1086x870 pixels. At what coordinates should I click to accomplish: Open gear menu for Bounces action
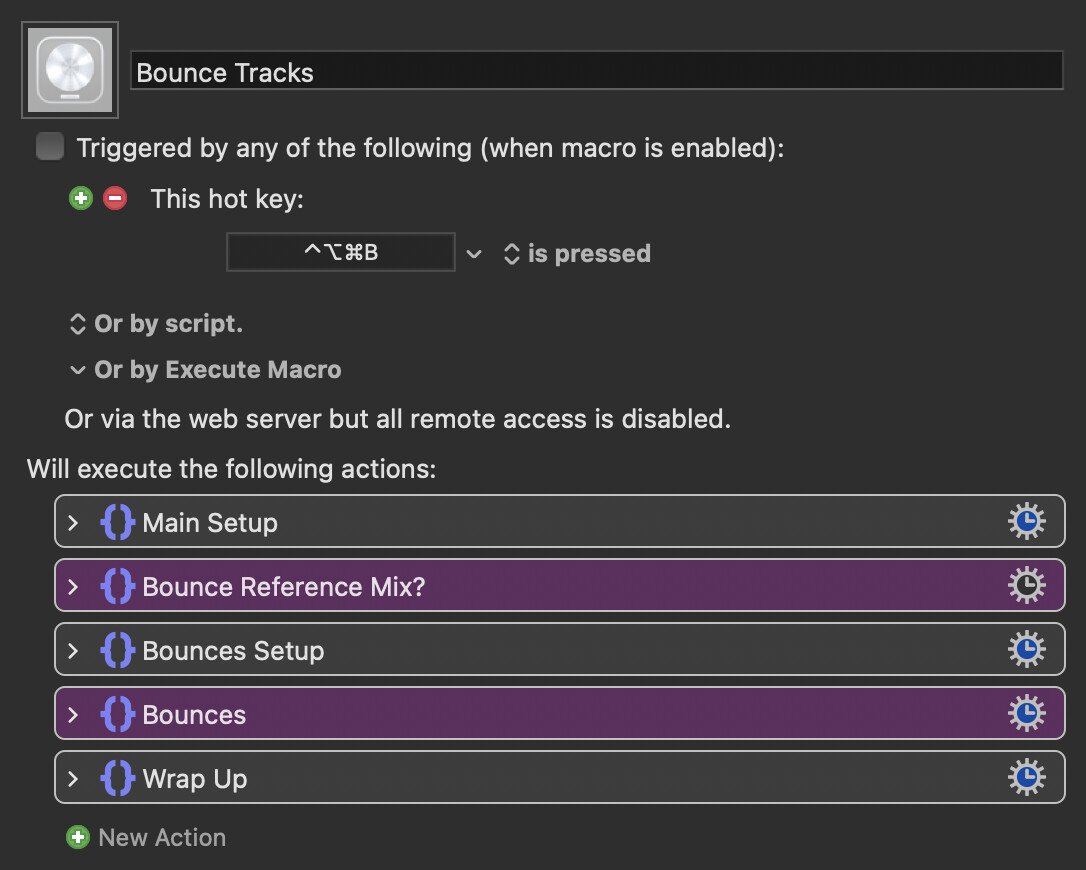pyautogui.click(x=1026, y=714)
